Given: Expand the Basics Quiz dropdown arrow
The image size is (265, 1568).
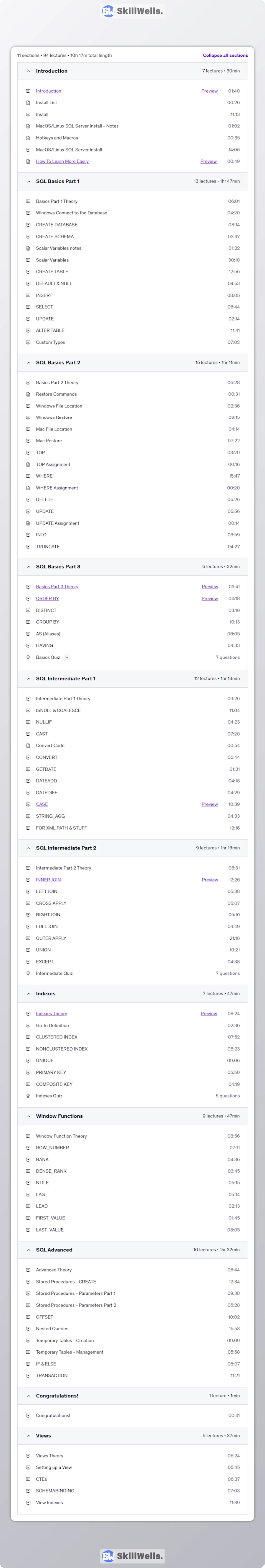Looking at the screenshot, I should point(67,658).
